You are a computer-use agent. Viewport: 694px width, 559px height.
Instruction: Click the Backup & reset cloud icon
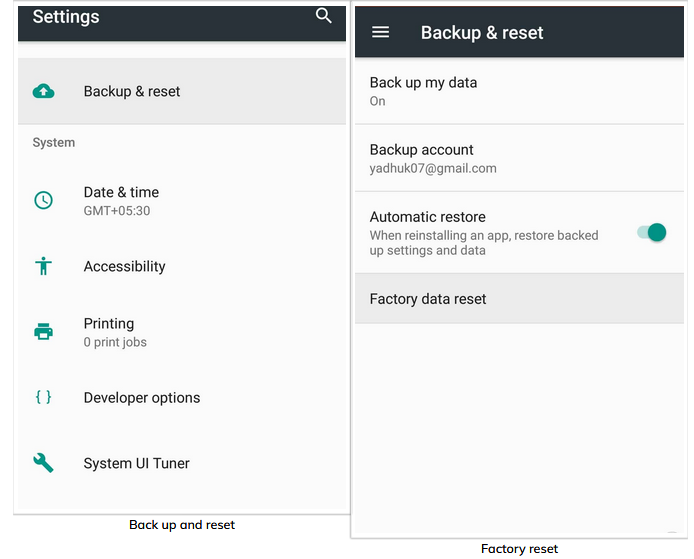(44, 91)
